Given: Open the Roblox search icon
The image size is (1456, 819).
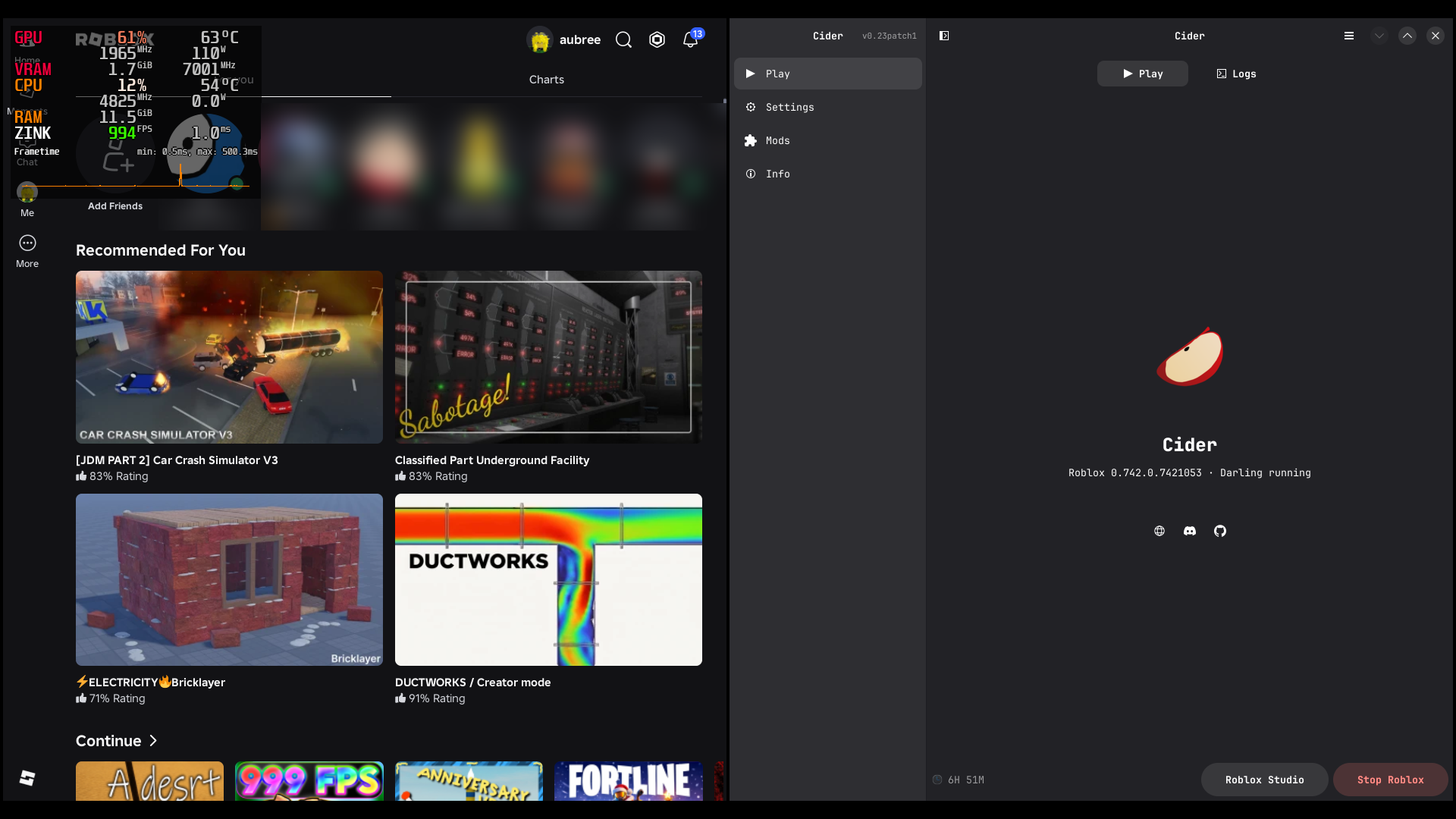Looking at the screenshot, I should pyautogui.click(x=623, y=39).
